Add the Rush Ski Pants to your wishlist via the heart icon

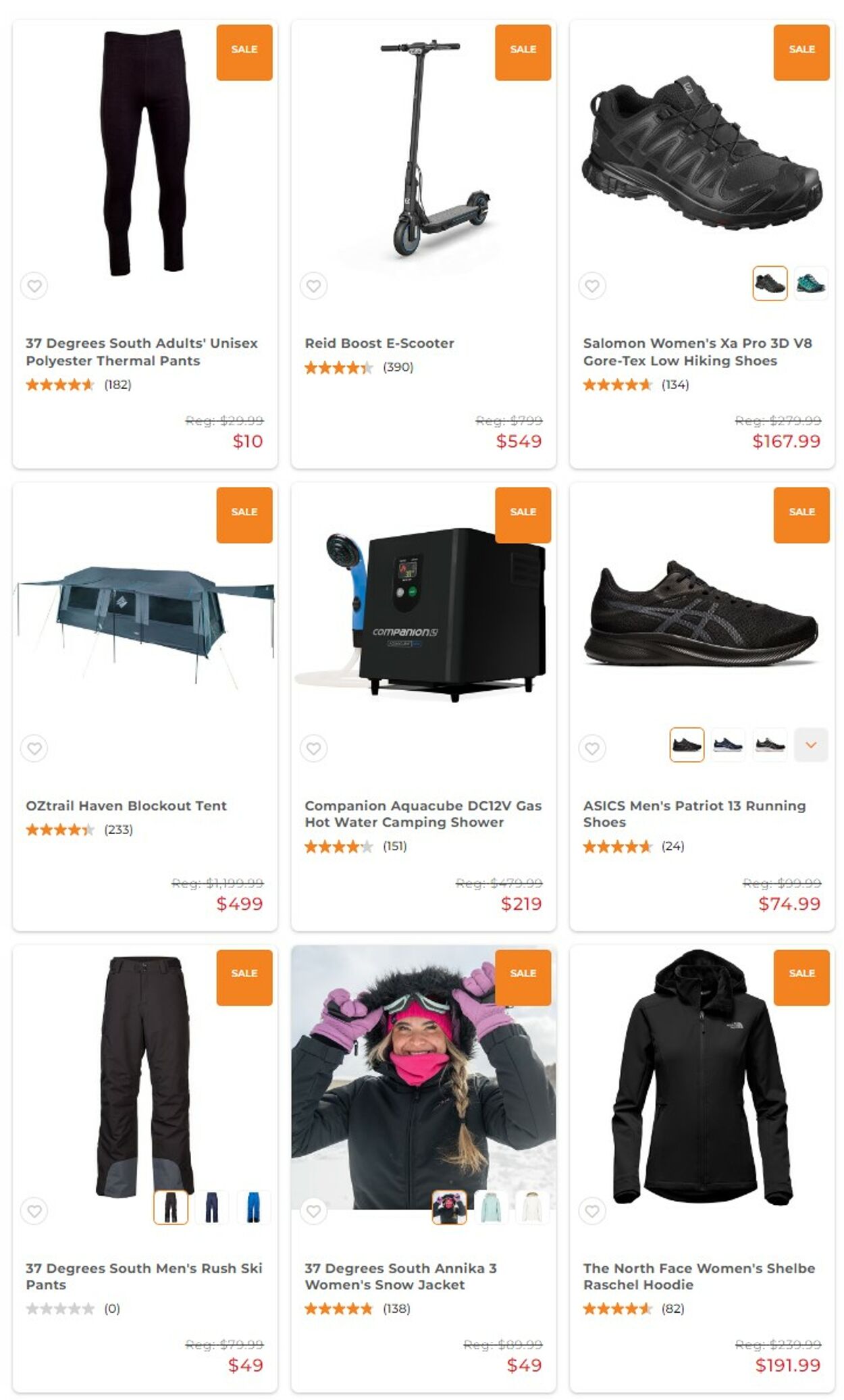pyautogui.click(x=34, y=1211)
